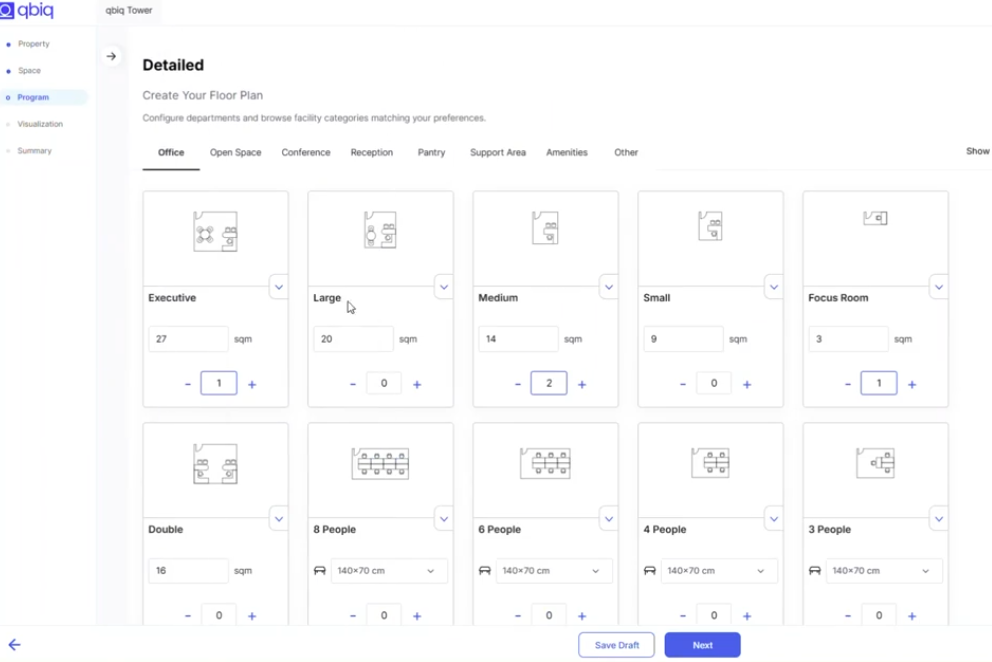Screen dimensions: 992x662
Task: Click the Double office layout icon
Action: click(215, 462)
